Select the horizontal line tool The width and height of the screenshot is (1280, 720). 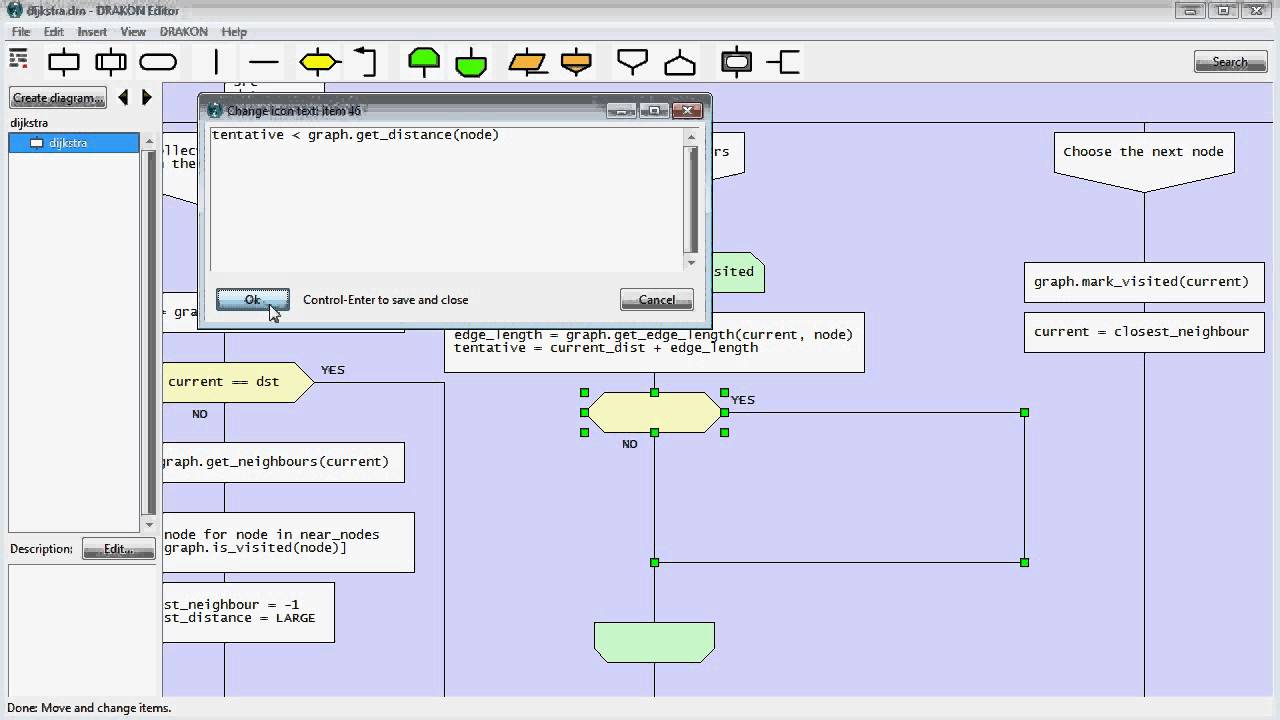(263, 62)
